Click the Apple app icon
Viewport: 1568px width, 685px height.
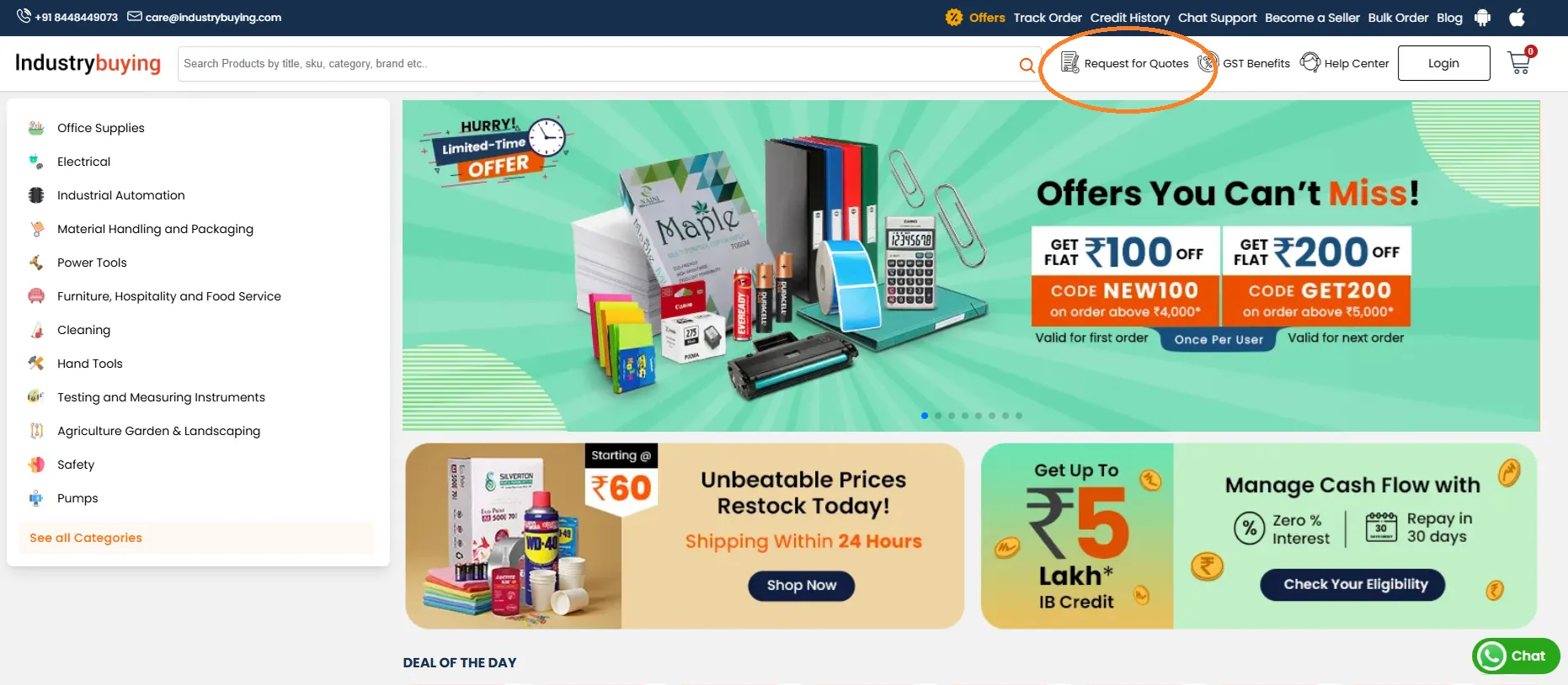tap(1517, 17)
